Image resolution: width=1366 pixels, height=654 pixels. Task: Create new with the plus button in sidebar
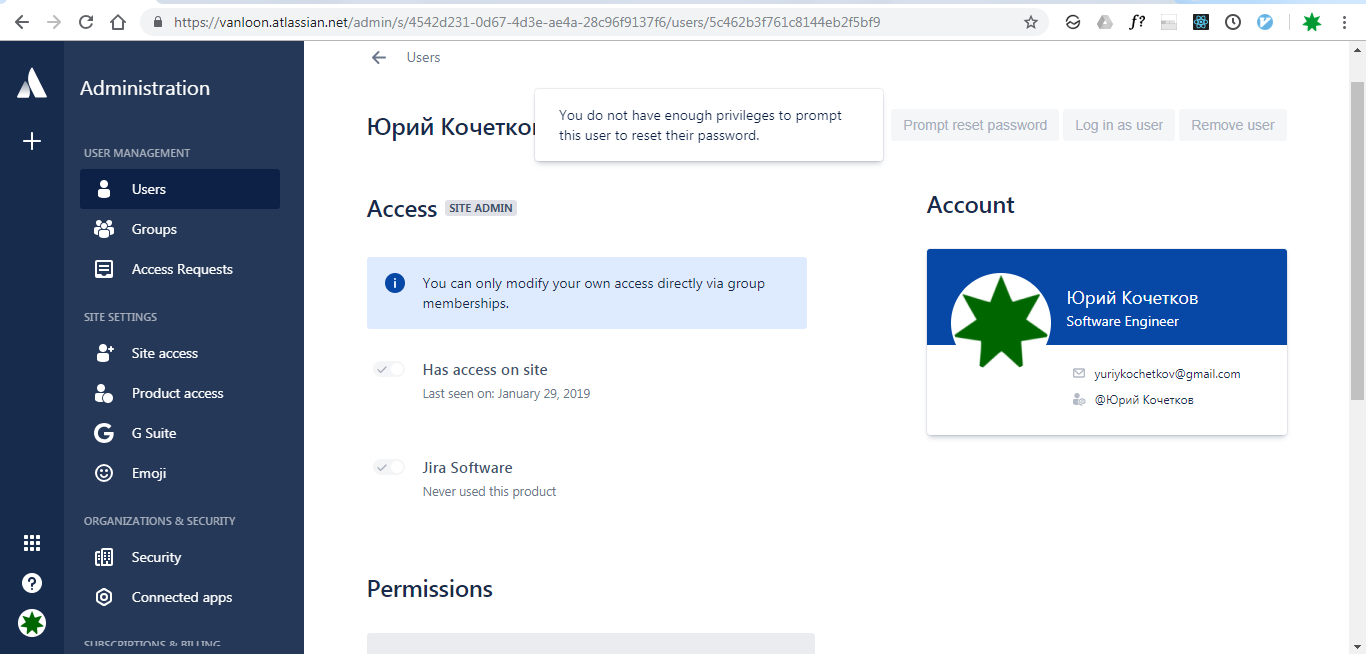[x=32, y=141]
